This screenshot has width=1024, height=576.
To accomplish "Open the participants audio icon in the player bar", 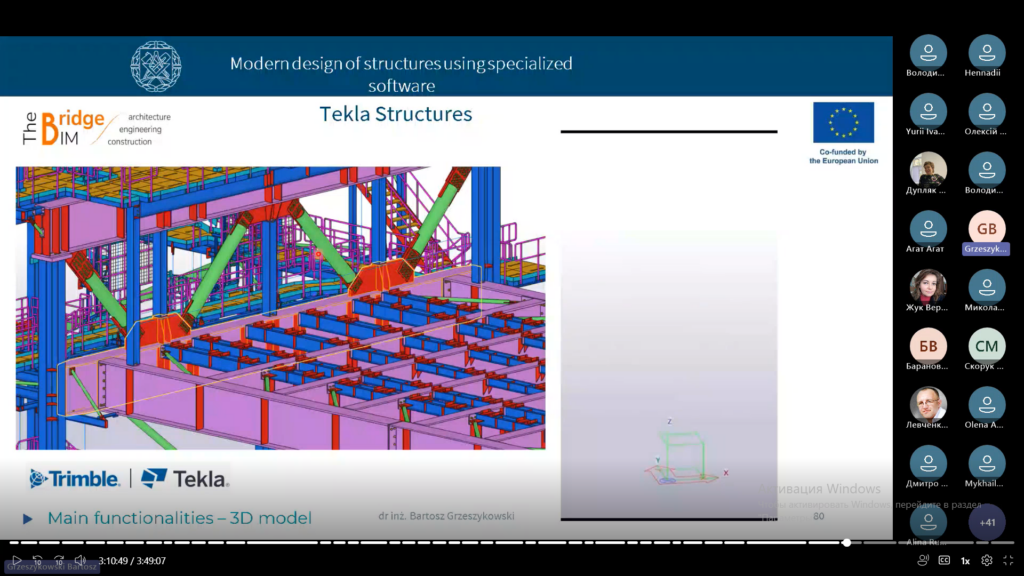I will 923,561.
